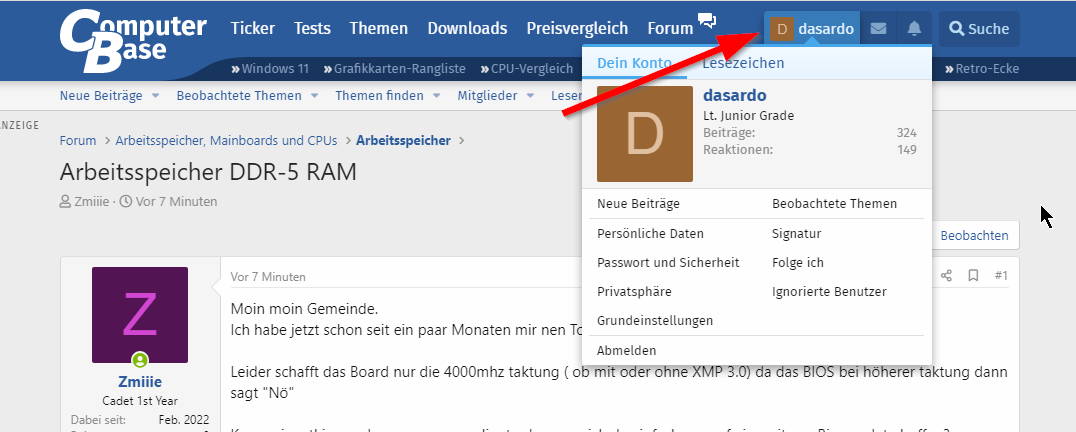
Task: Open dasardo's large D avatar in account menu
Action: (645, 134)
